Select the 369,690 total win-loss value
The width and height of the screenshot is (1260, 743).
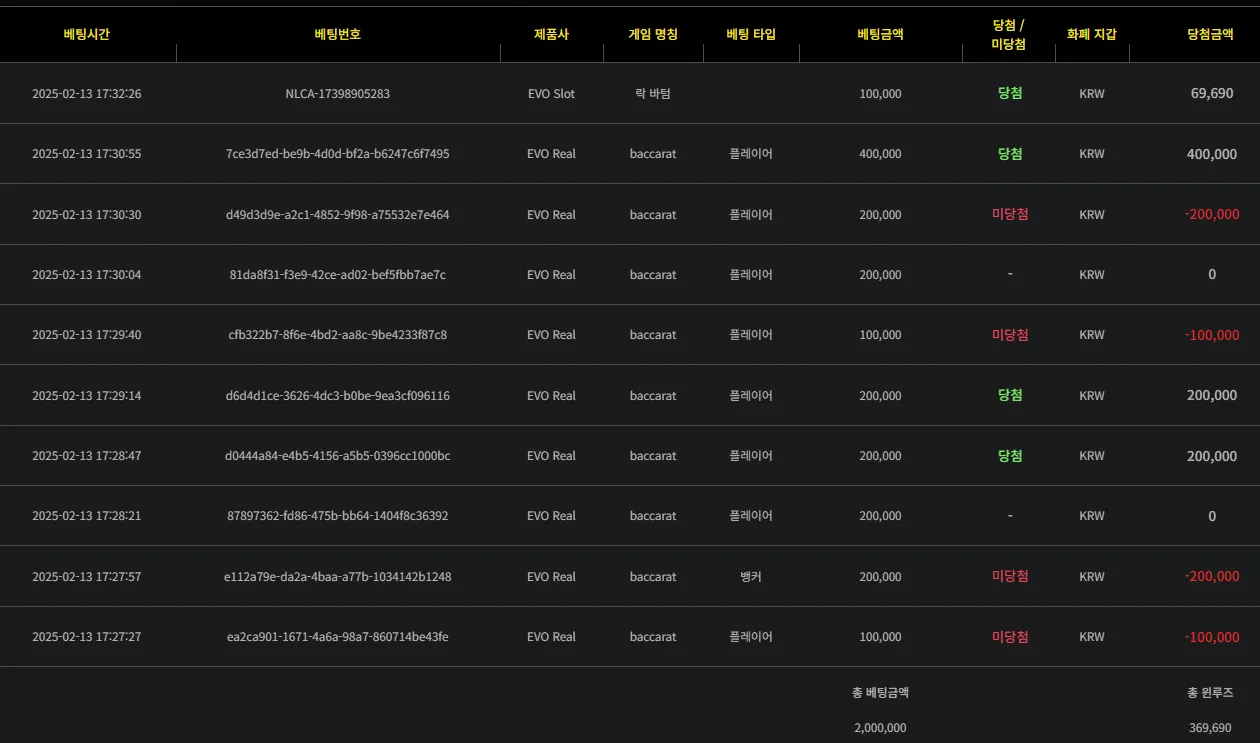[x=1210, y=728]
